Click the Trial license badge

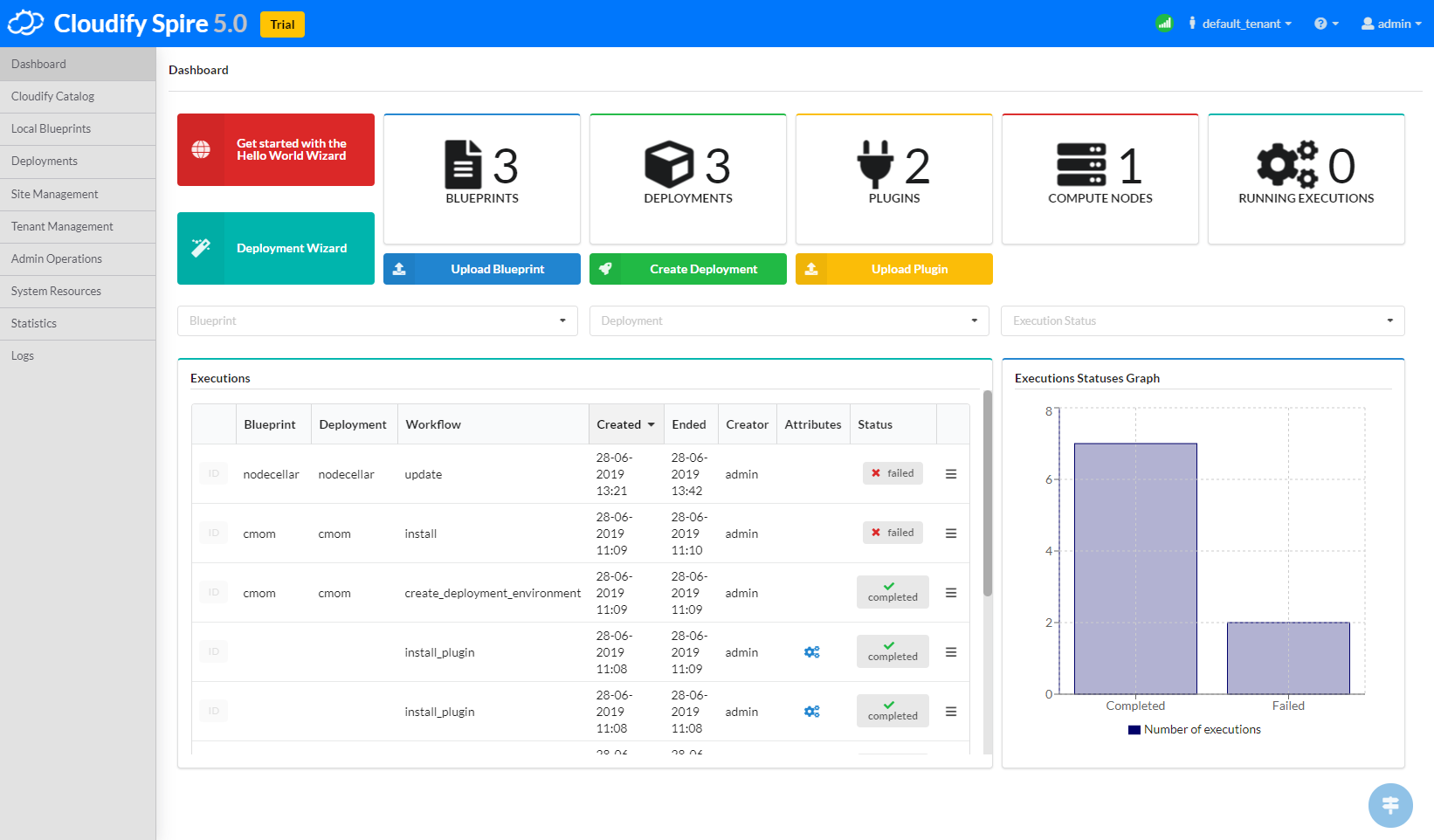coord(282,24)
